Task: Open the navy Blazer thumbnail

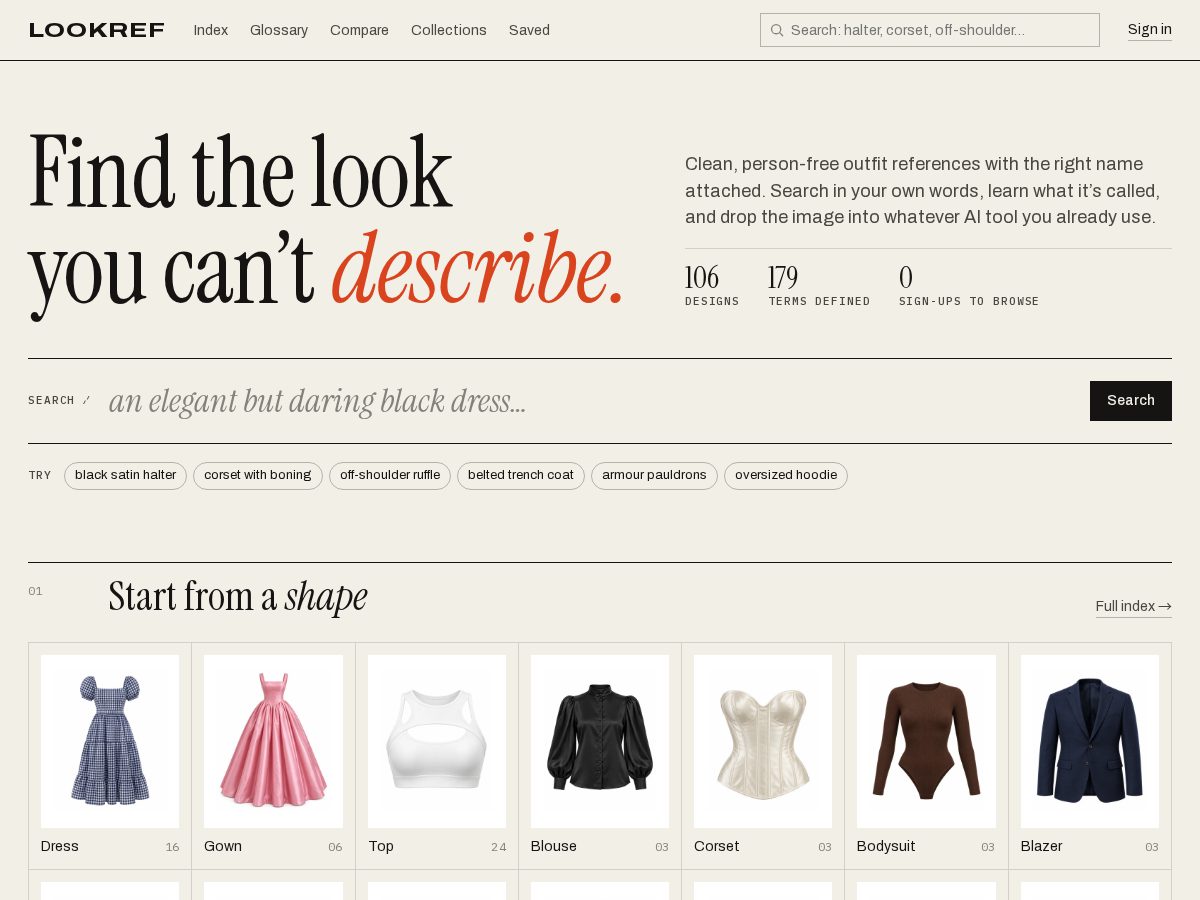Action: [1090, 741]
